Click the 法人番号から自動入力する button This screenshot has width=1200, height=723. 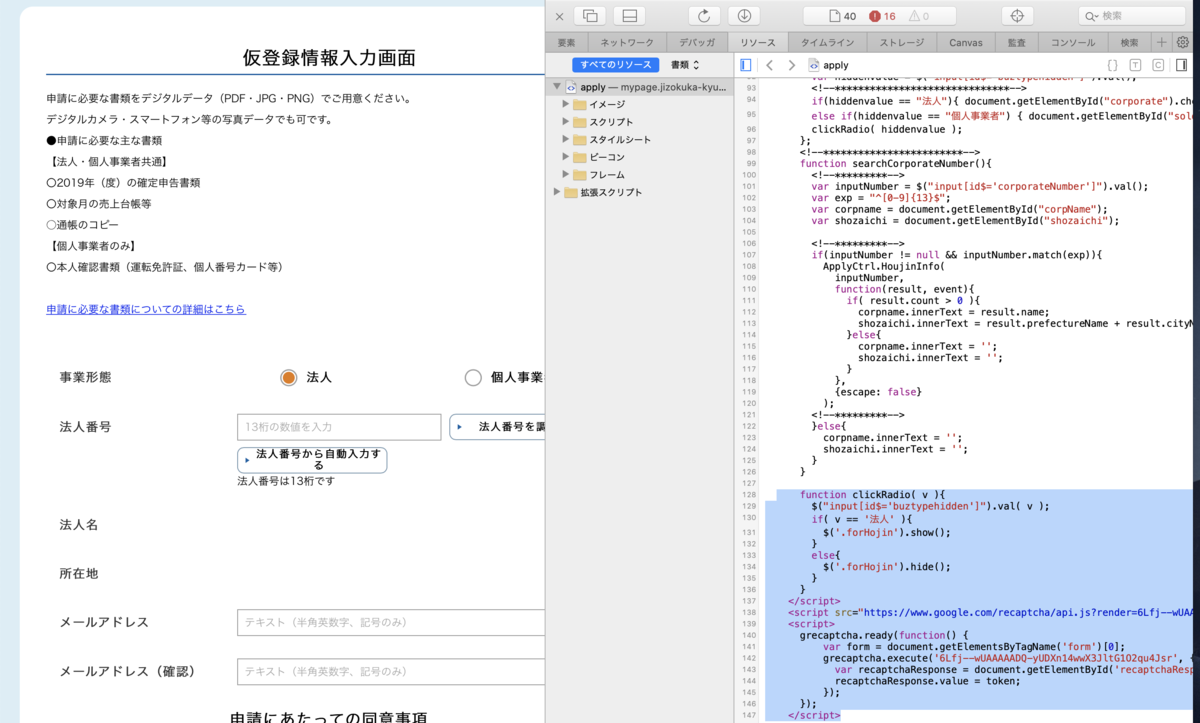[312, 458]
